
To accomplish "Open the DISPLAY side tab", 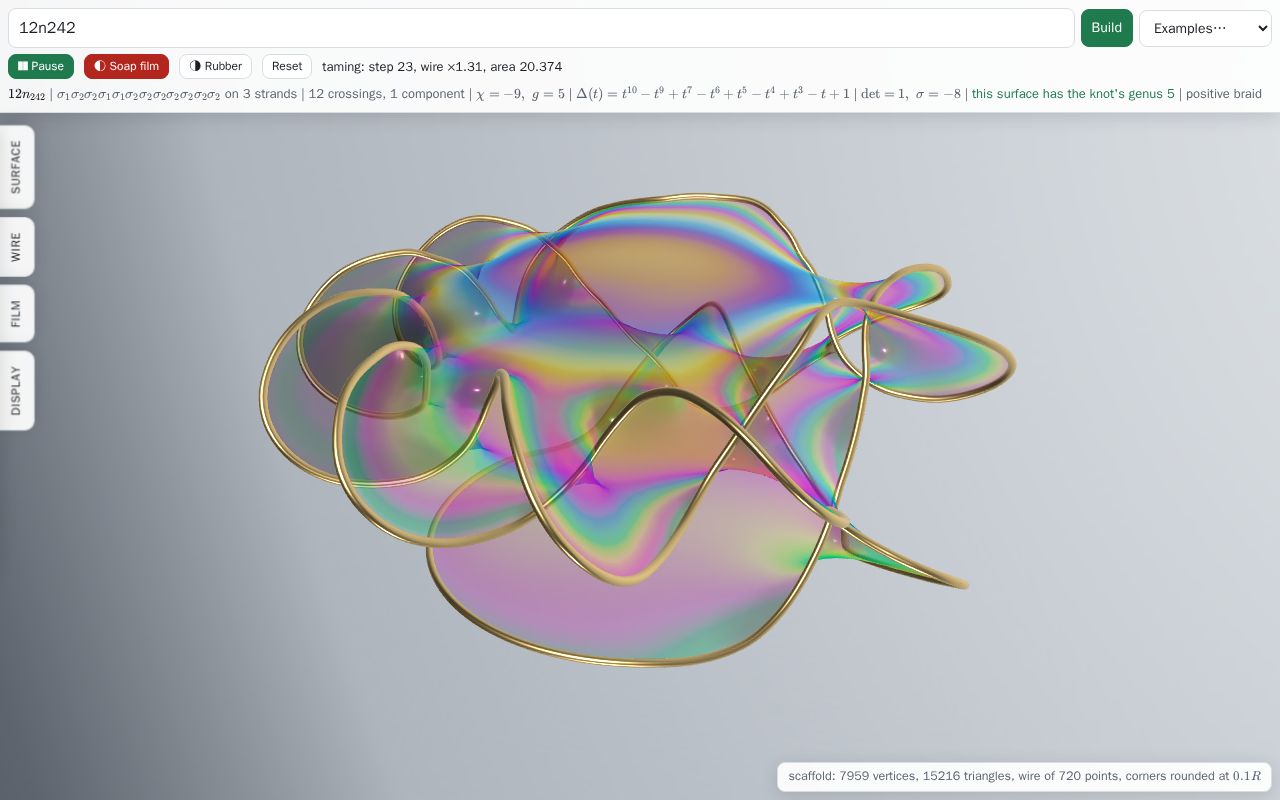I will click(x=16, y=391).
